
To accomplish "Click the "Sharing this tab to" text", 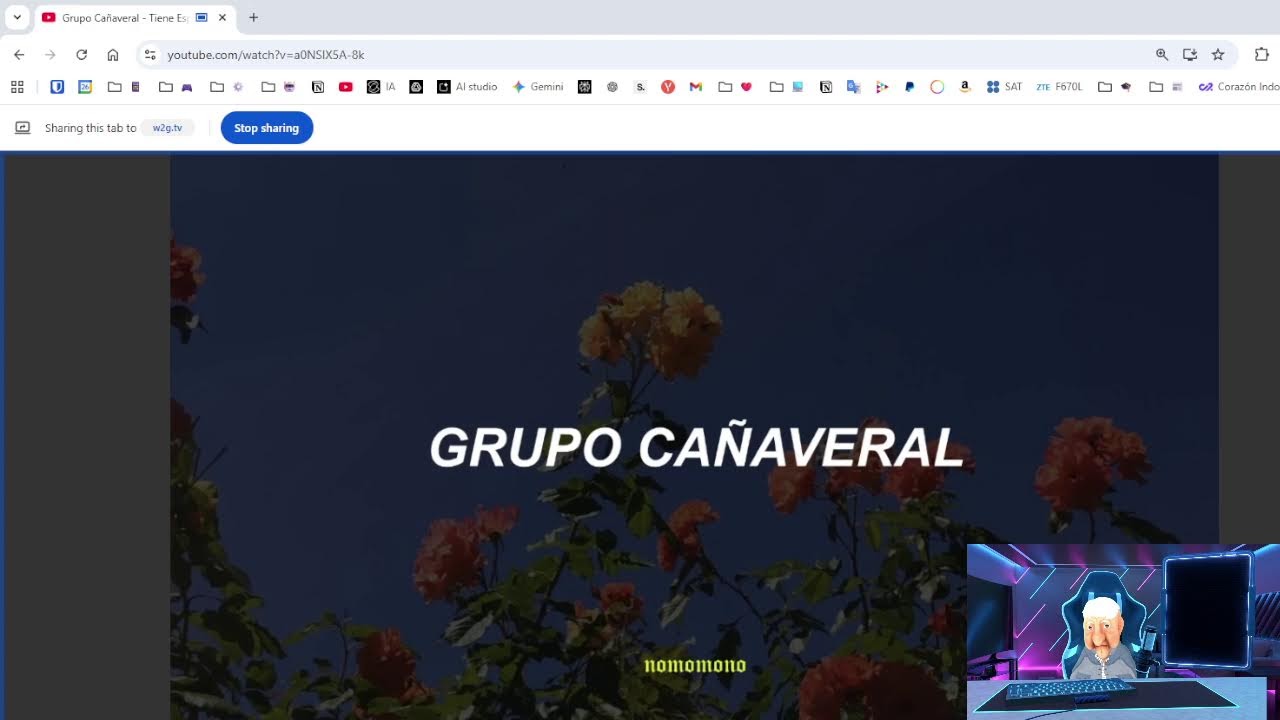I will pyautogui.click(x=90, y=128).
